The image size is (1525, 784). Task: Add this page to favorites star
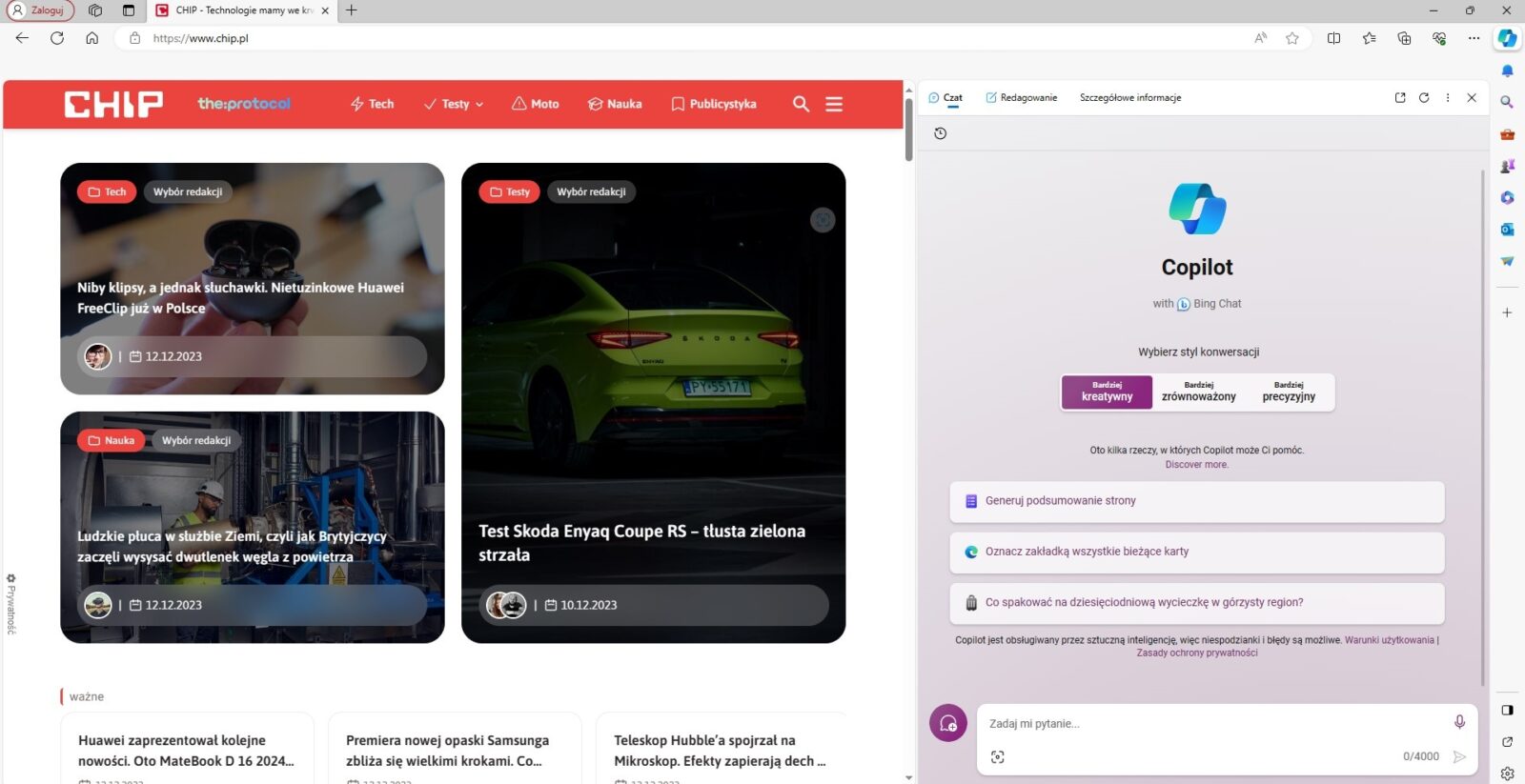click(1291, 38)
